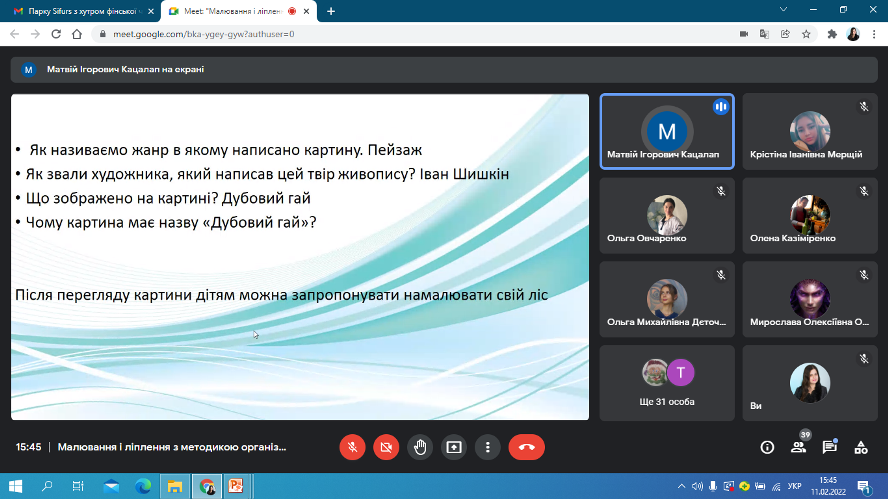The width and height of the screenshot is (888, 499).
Task: Open the network icon in the tray
Action: [776, 486]
